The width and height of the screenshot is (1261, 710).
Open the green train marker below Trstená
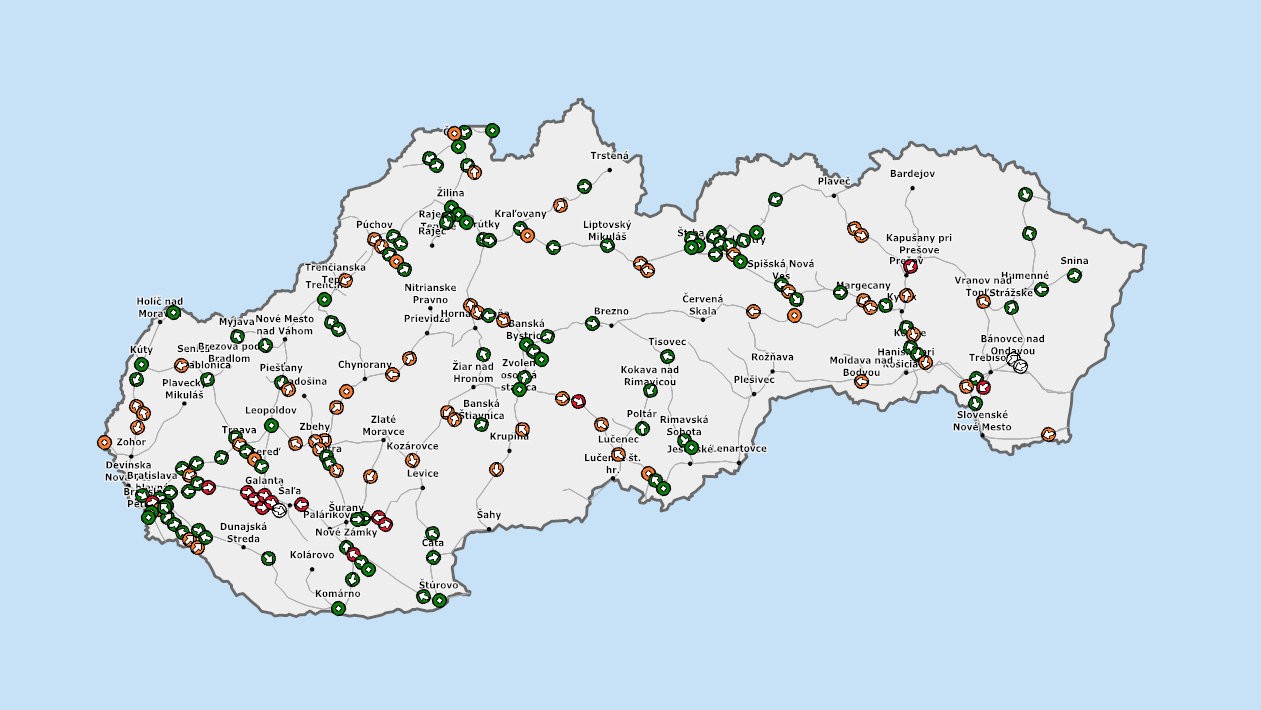(x=583, y=186)
